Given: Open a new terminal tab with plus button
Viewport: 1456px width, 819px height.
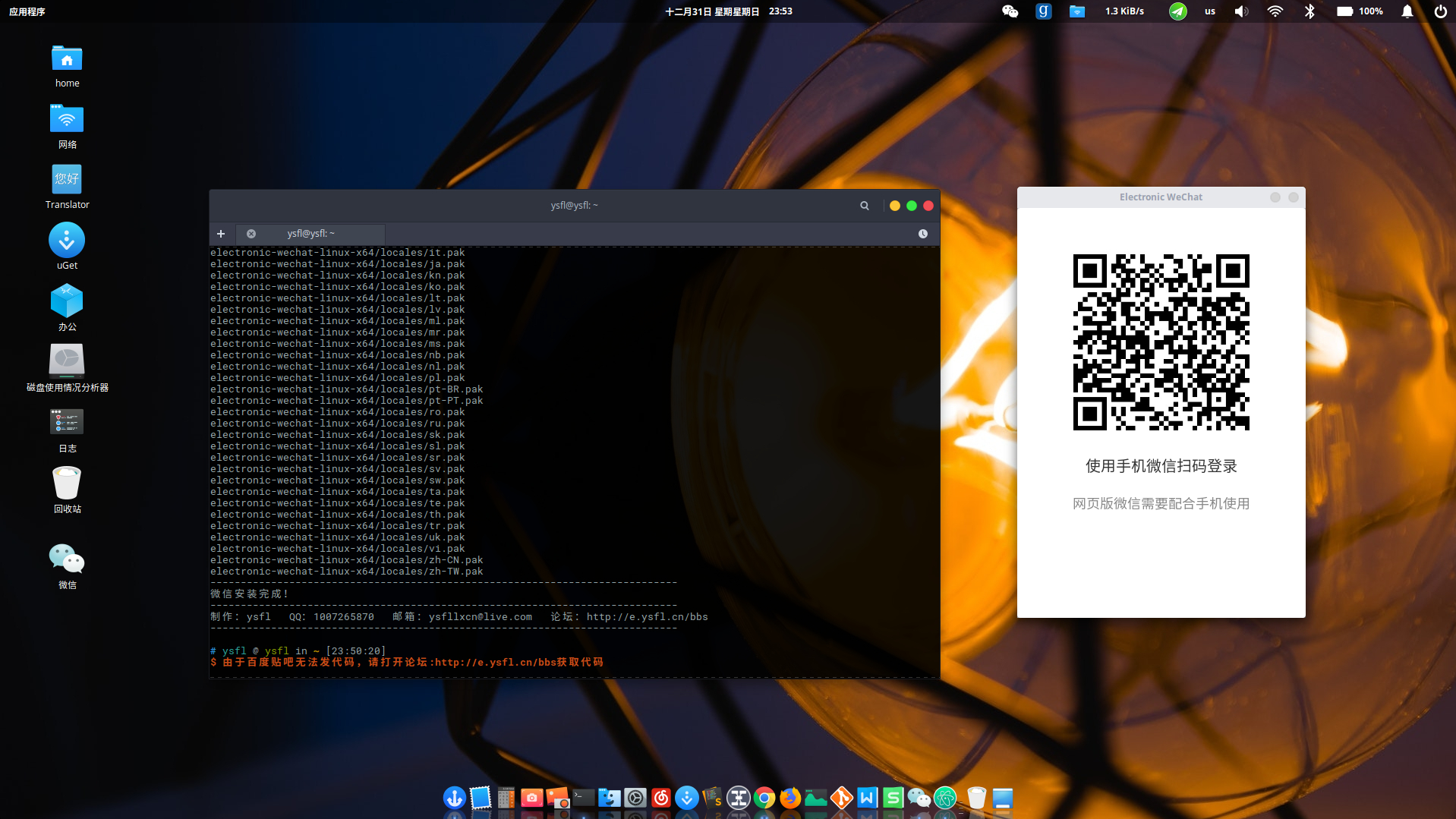Looking at the screenshot, I should 221,234.
